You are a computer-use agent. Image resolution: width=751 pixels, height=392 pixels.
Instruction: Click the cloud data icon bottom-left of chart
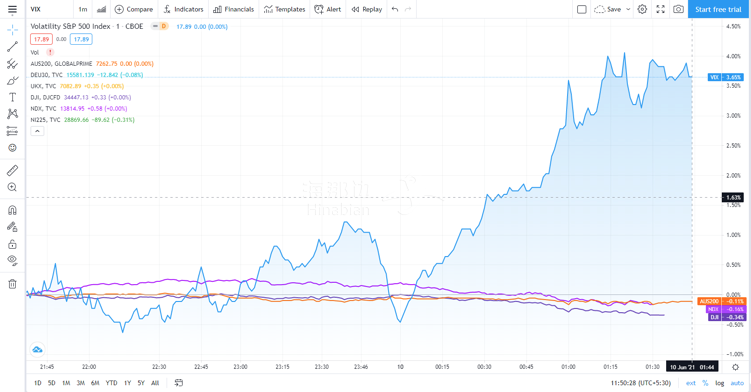coord(37,349)
